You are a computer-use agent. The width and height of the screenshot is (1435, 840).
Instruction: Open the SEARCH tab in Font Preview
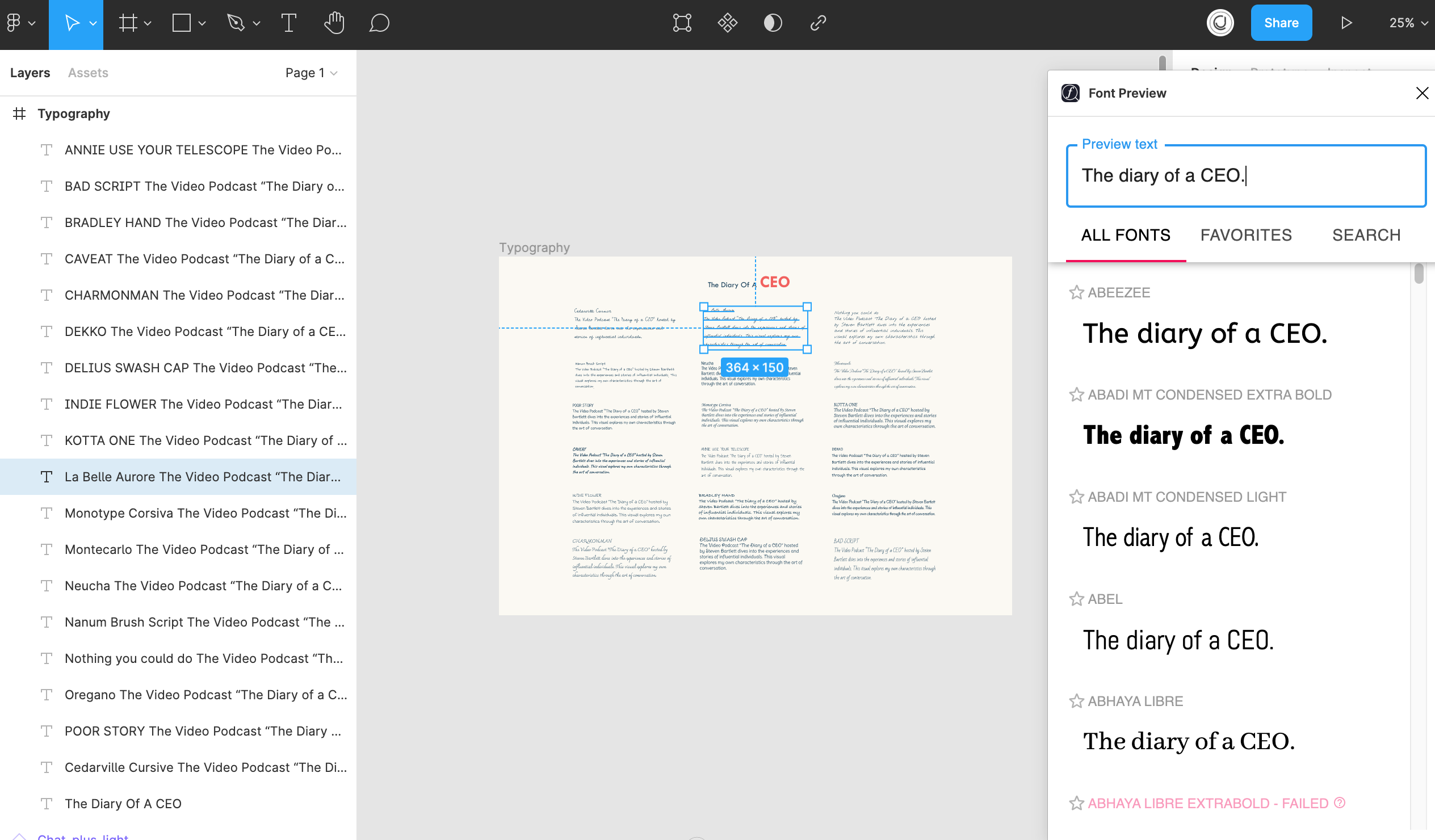tap(1366, 235)
